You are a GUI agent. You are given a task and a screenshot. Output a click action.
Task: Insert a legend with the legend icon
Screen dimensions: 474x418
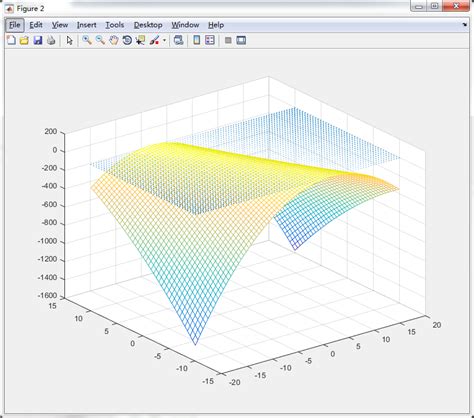[x=210, y=40]
